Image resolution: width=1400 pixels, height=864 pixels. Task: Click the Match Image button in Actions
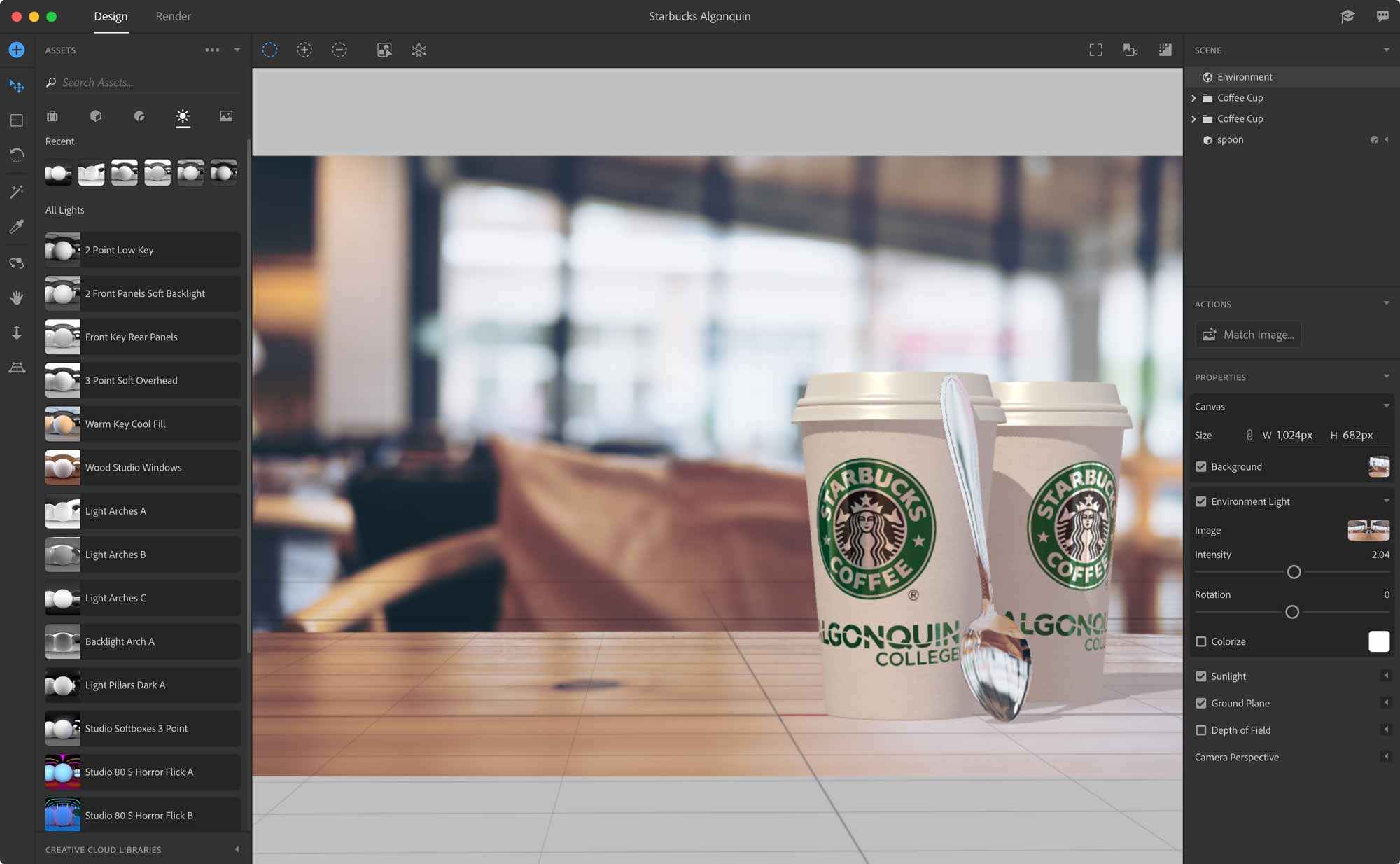(x=1249, y=334)
